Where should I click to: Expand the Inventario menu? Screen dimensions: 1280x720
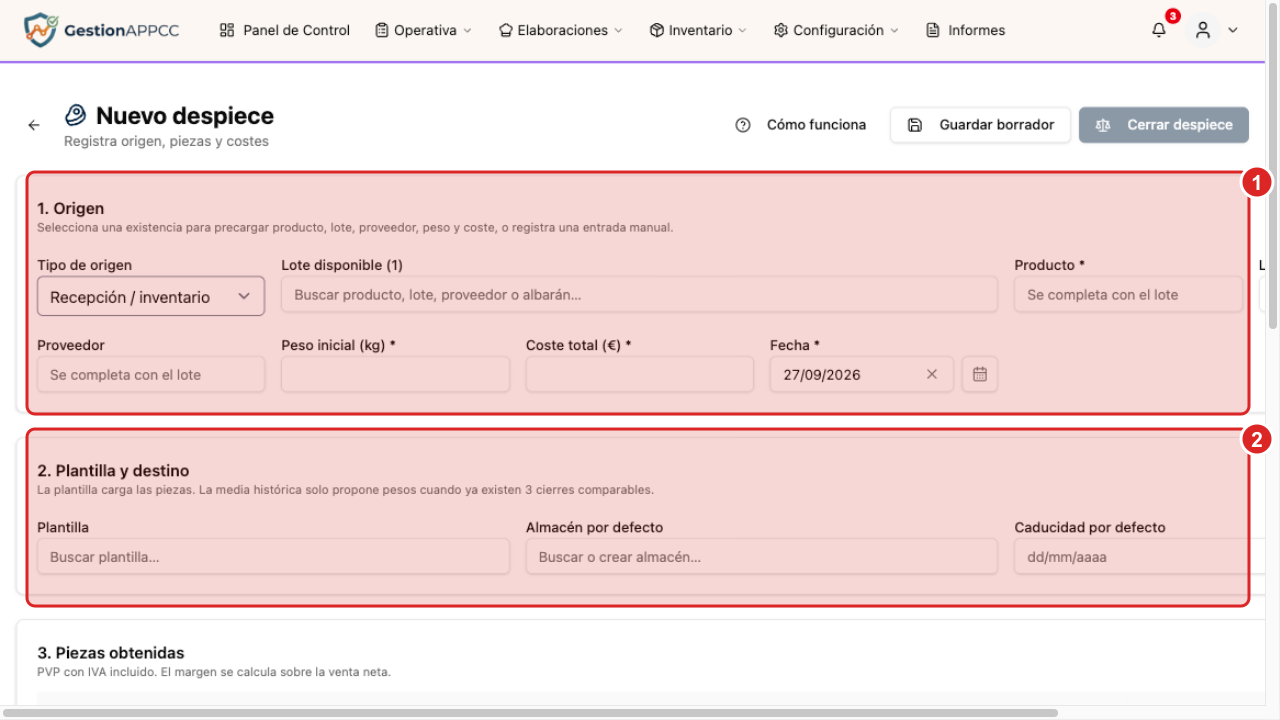click(x=698, y=30)
